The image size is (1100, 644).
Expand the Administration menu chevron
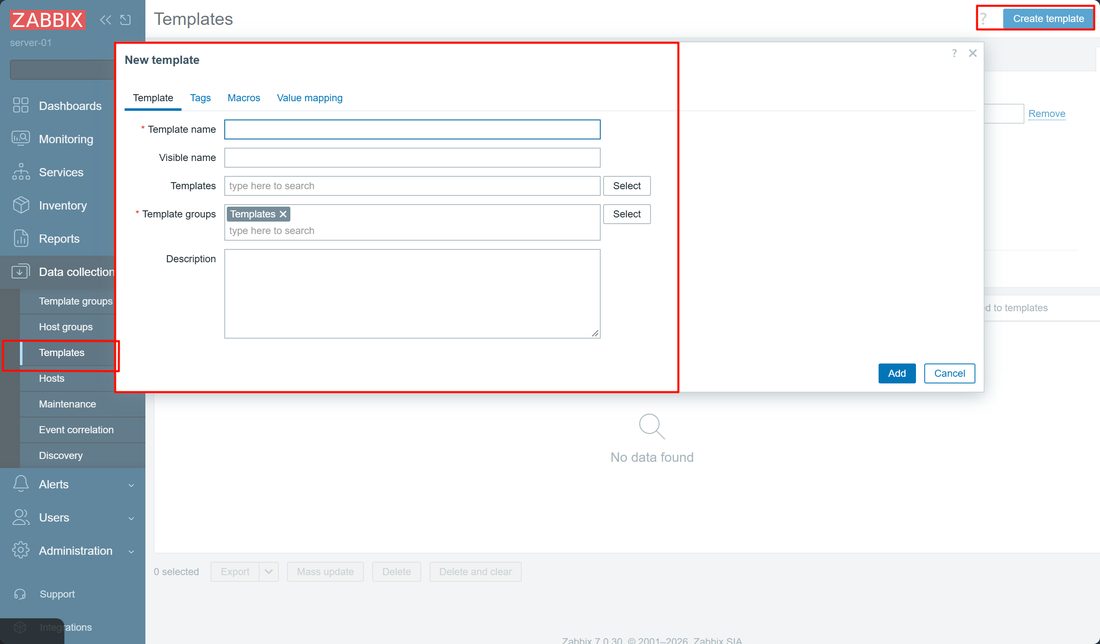coord(131,551)
